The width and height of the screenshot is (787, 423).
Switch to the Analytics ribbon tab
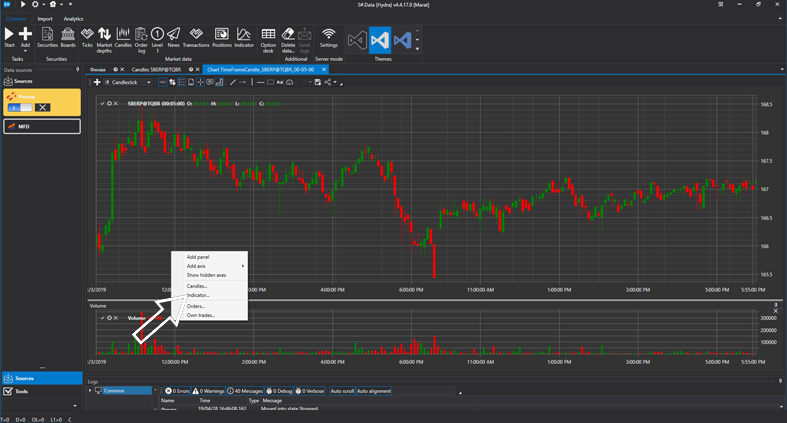(x=73, y=19)
